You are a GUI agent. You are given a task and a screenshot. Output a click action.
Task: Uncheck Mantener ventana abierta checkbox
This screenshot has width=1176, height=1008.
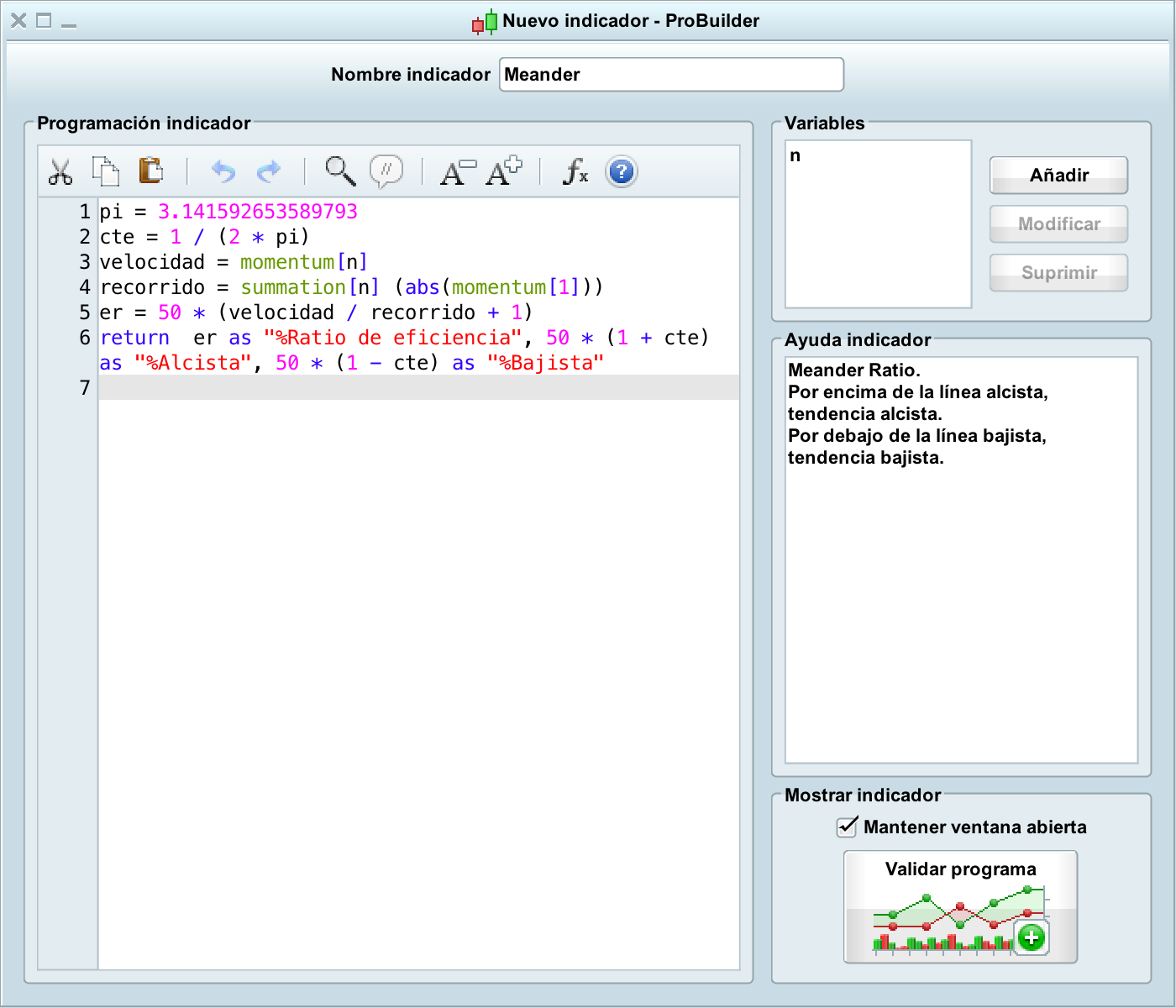(847, 827)
